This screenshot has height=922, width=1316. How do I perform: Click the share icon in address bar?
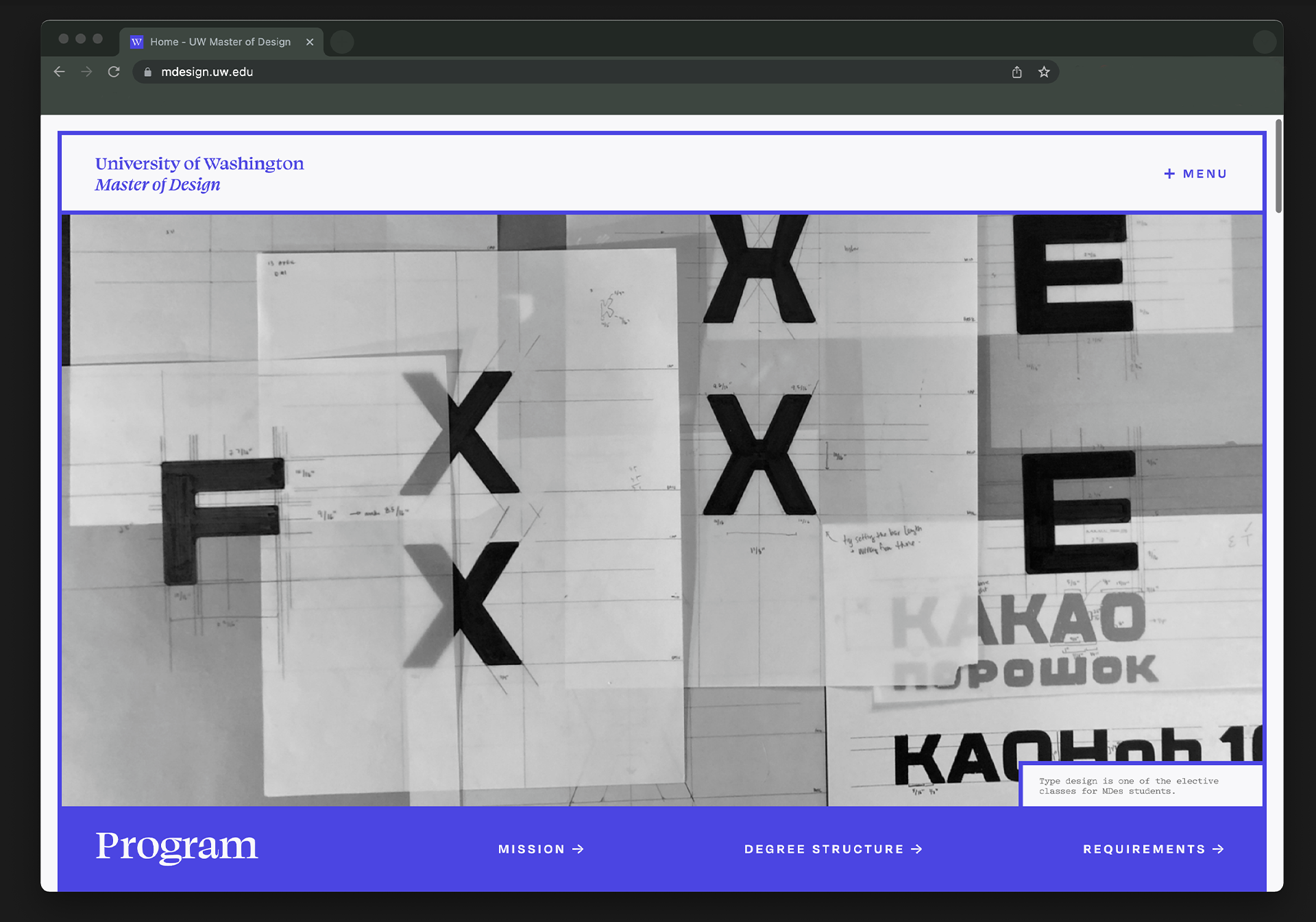[1017, 72]
